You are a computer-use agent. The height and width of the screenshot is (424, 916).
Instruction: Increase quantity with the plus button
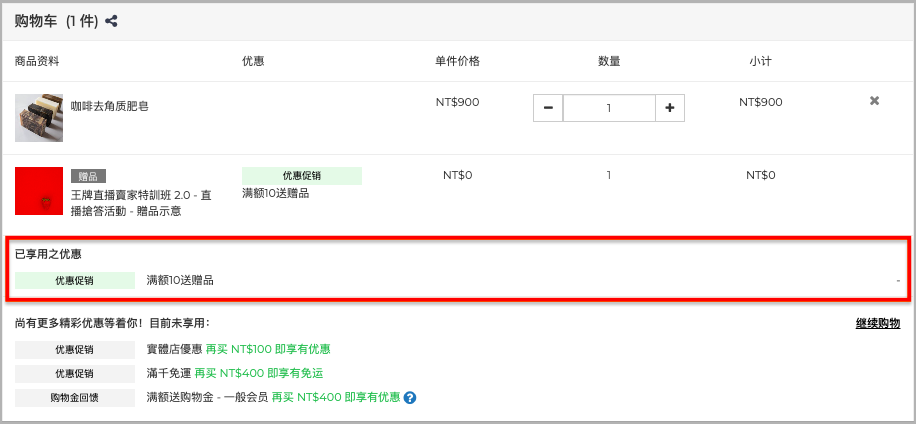tap(669, 108)
